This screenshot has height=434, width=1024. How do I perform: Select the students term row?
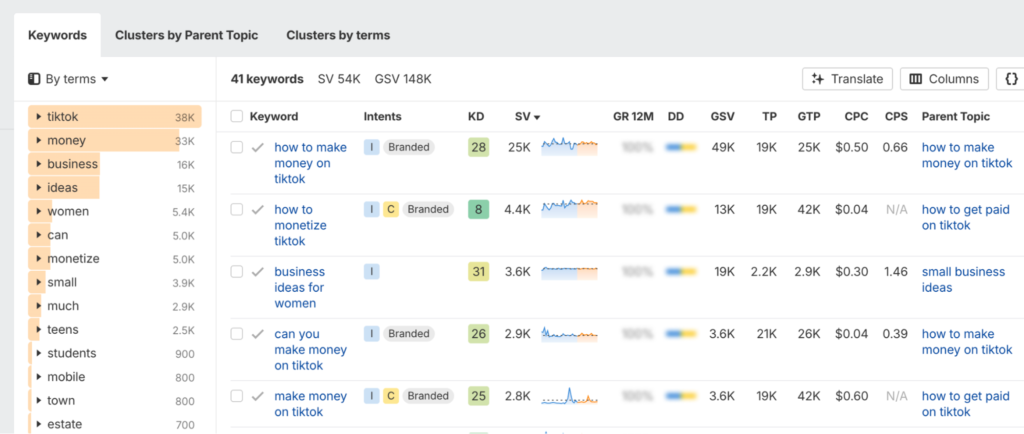[114, 353]
